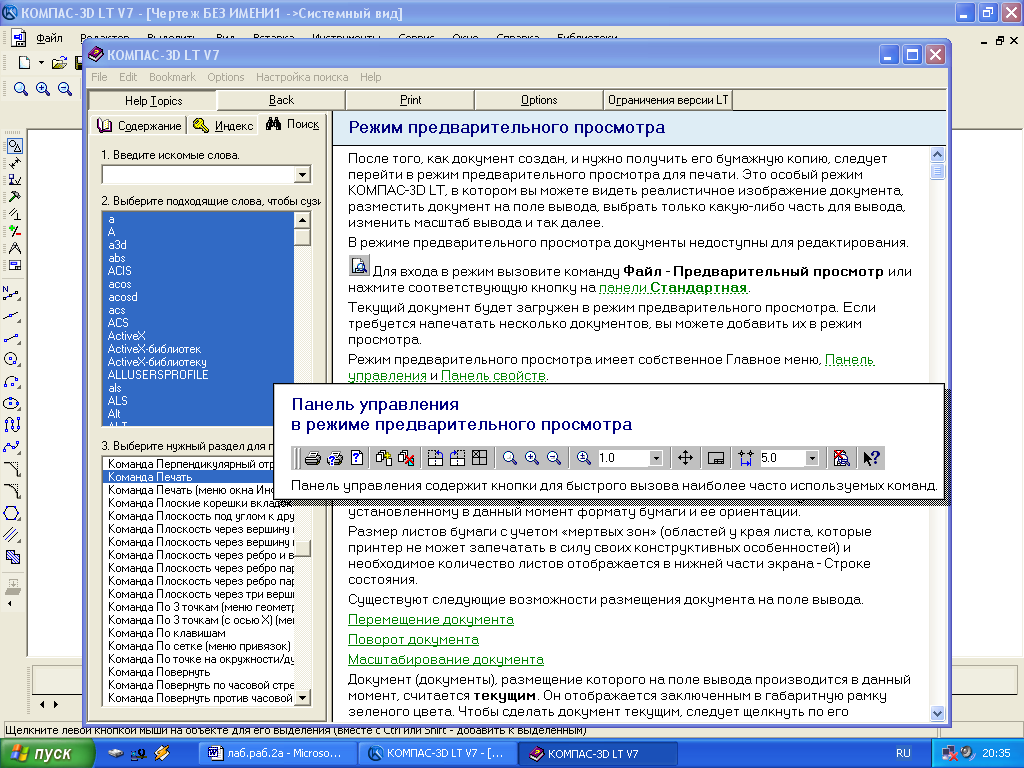The height and width of the screenshot is (768, 1024).
Task: Click the Back button
Action: click(x=281, y=100)
